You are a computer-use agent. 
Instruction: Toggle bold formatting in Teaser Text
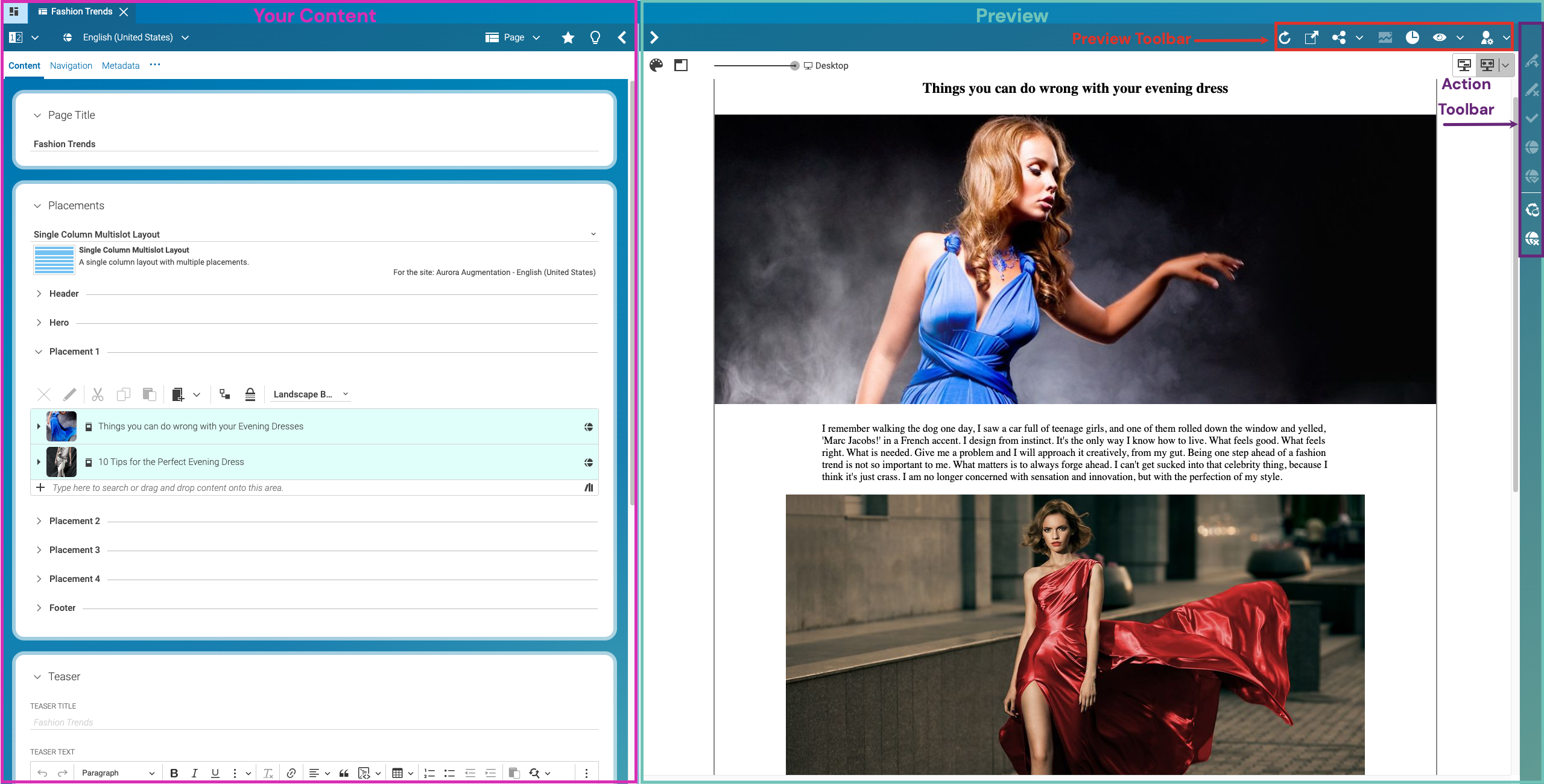pos(174,773)
